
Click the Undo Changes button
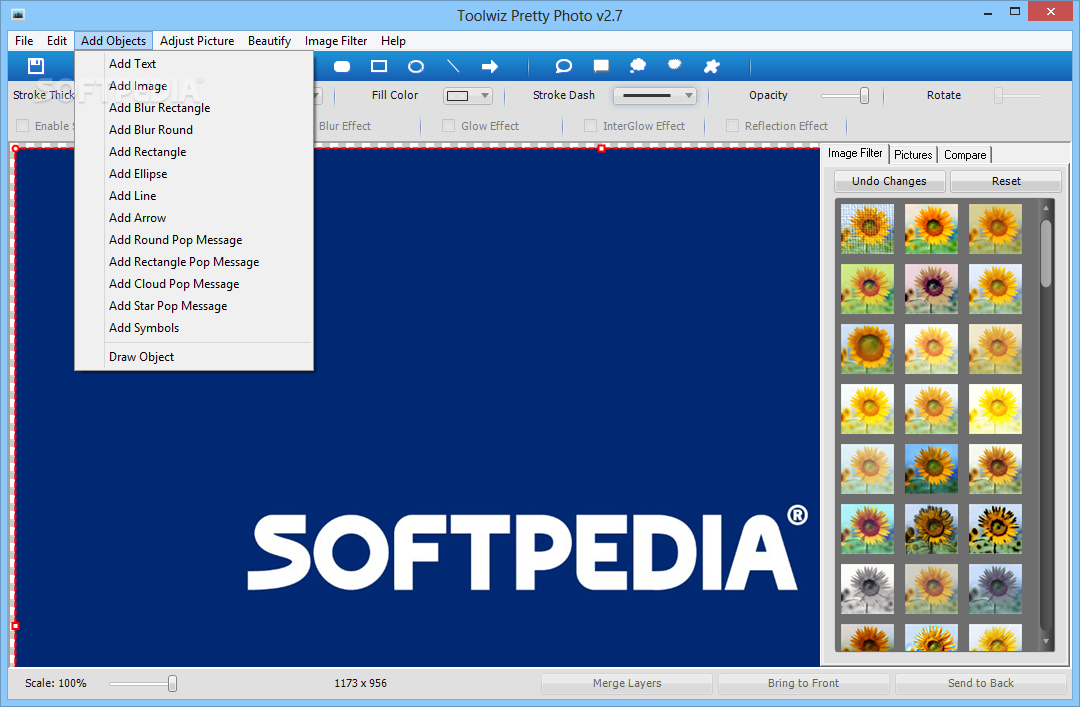[889, 181]
